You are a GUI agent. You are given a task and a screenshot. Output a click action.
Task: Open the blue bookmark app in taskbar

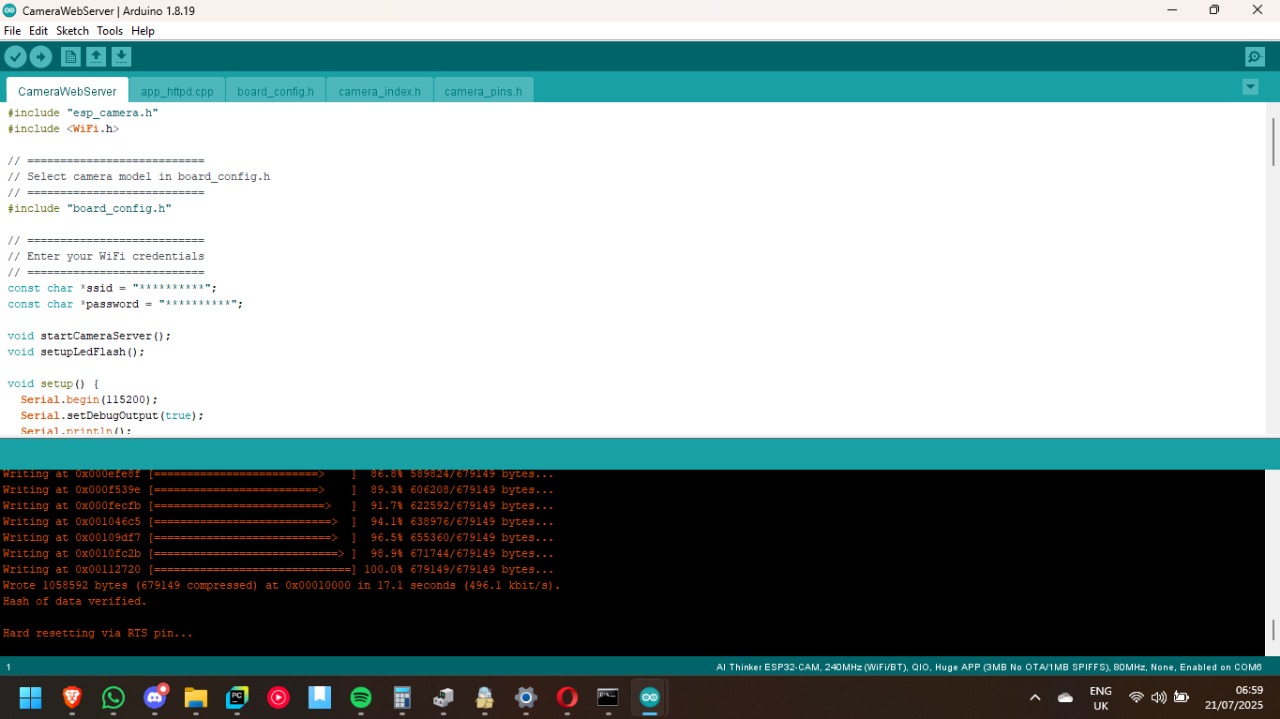click(x=320, y=697)
